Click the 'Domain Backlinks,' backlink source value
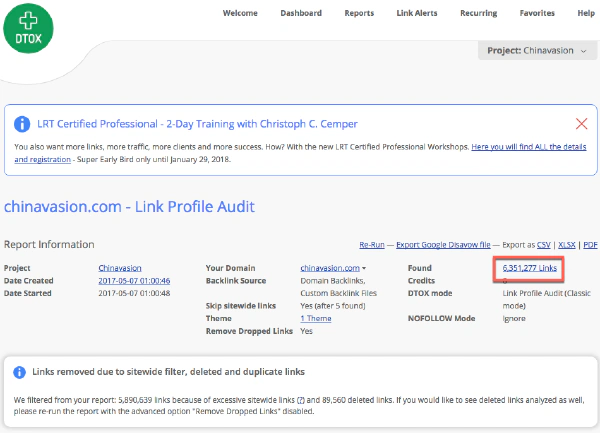600x433 pixels. (333, 281)
